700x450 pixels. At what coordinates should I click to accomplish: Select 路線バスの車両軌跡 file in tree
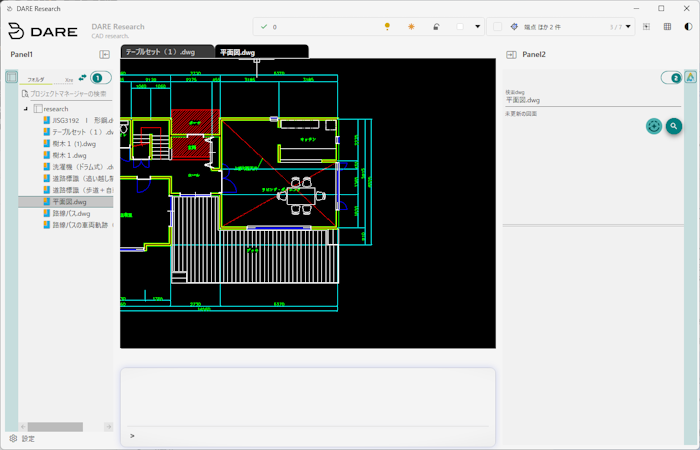coord(82,225)
